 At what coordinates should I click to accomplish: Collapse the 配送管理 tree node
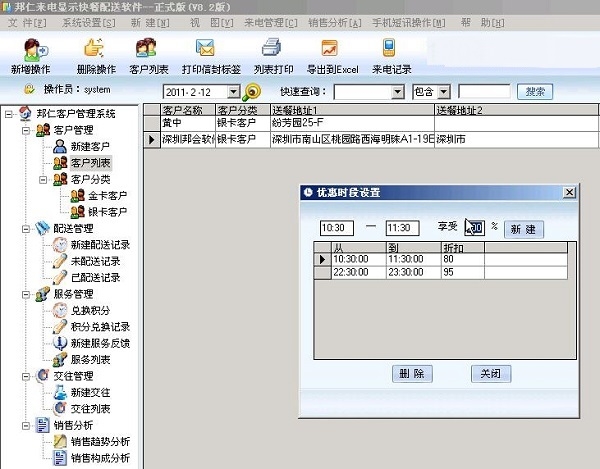pyautogui.click(x=26, y=229)
